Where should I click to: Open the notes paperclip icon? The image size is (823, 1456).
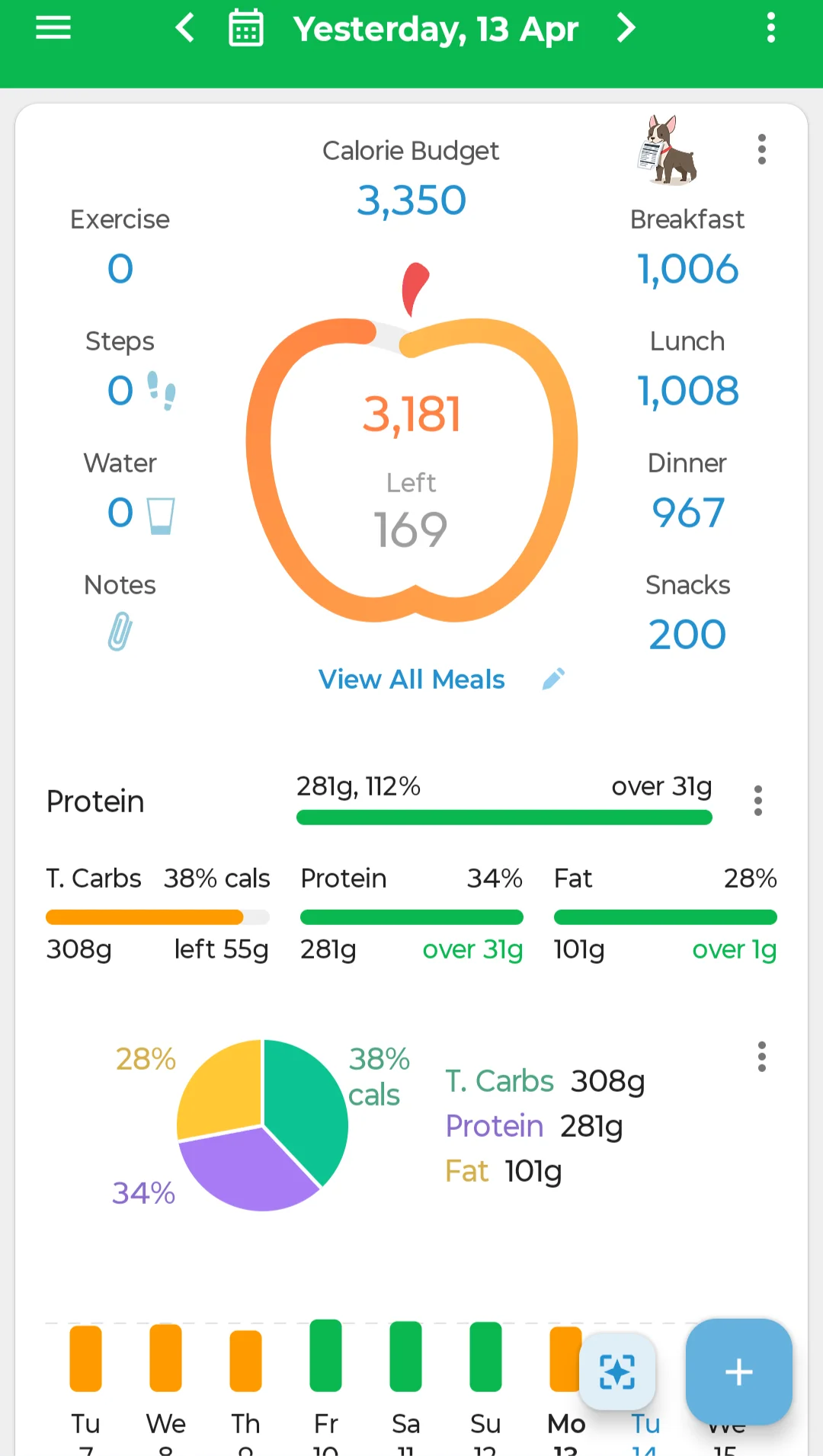[120, 631]
